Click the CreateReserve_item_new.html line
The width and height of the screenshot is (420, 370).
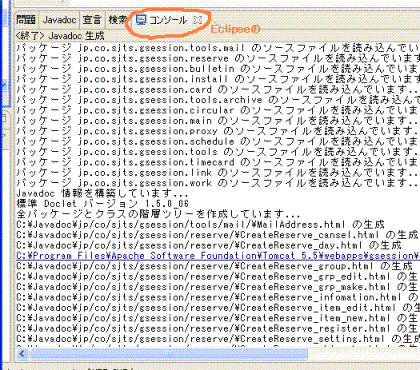217,318
